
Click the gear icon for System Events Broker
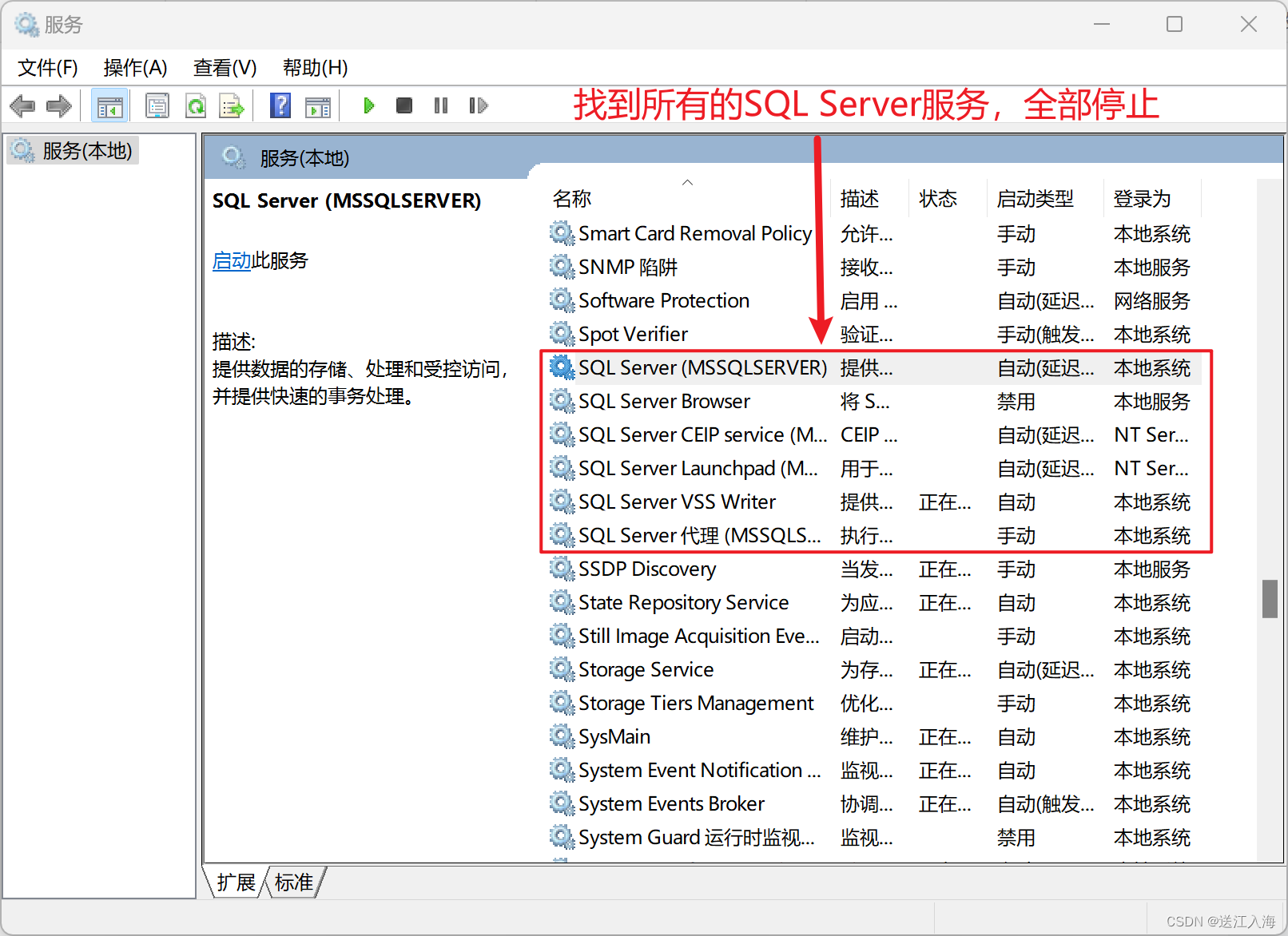[x=562, y=803]
